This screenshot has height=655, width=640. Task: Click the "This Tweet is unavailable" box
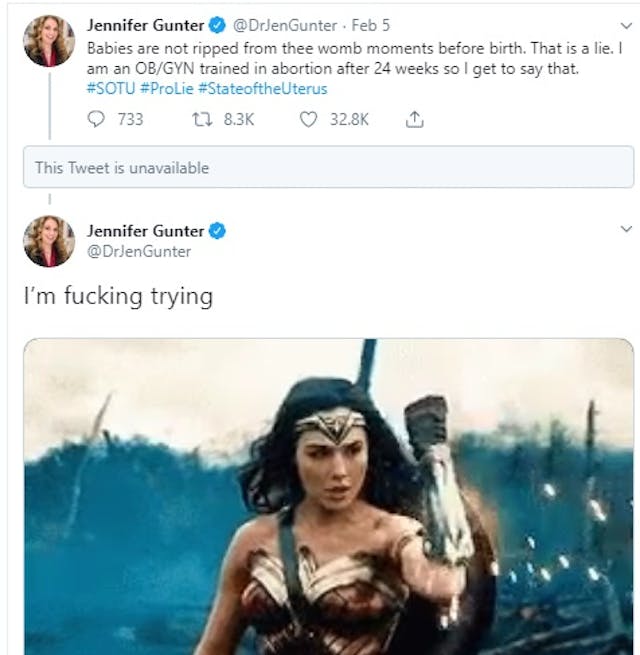click(x=328, y=168)
